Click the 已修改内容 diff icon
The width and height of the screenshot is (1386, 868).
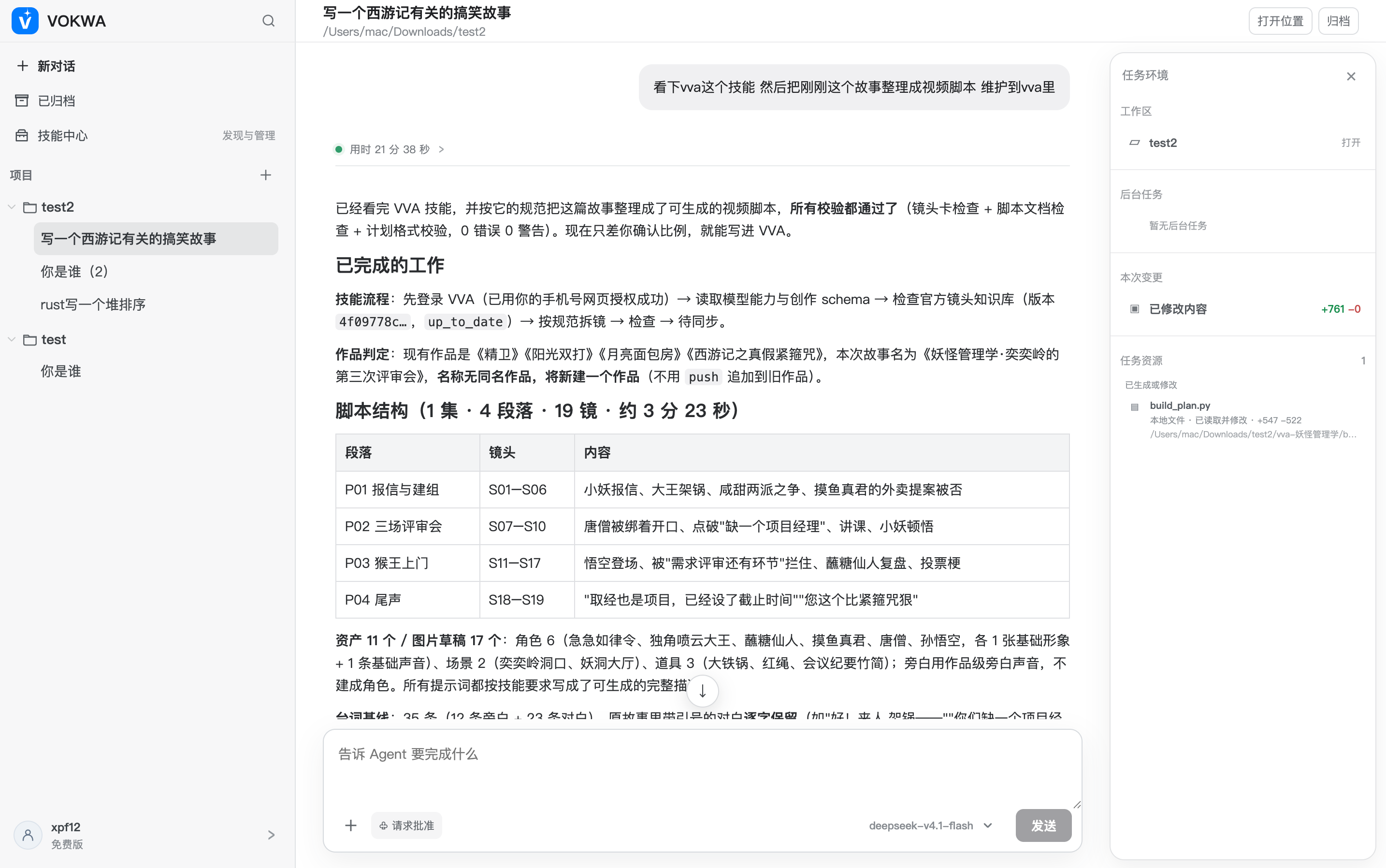click(x=1135, y=309)
